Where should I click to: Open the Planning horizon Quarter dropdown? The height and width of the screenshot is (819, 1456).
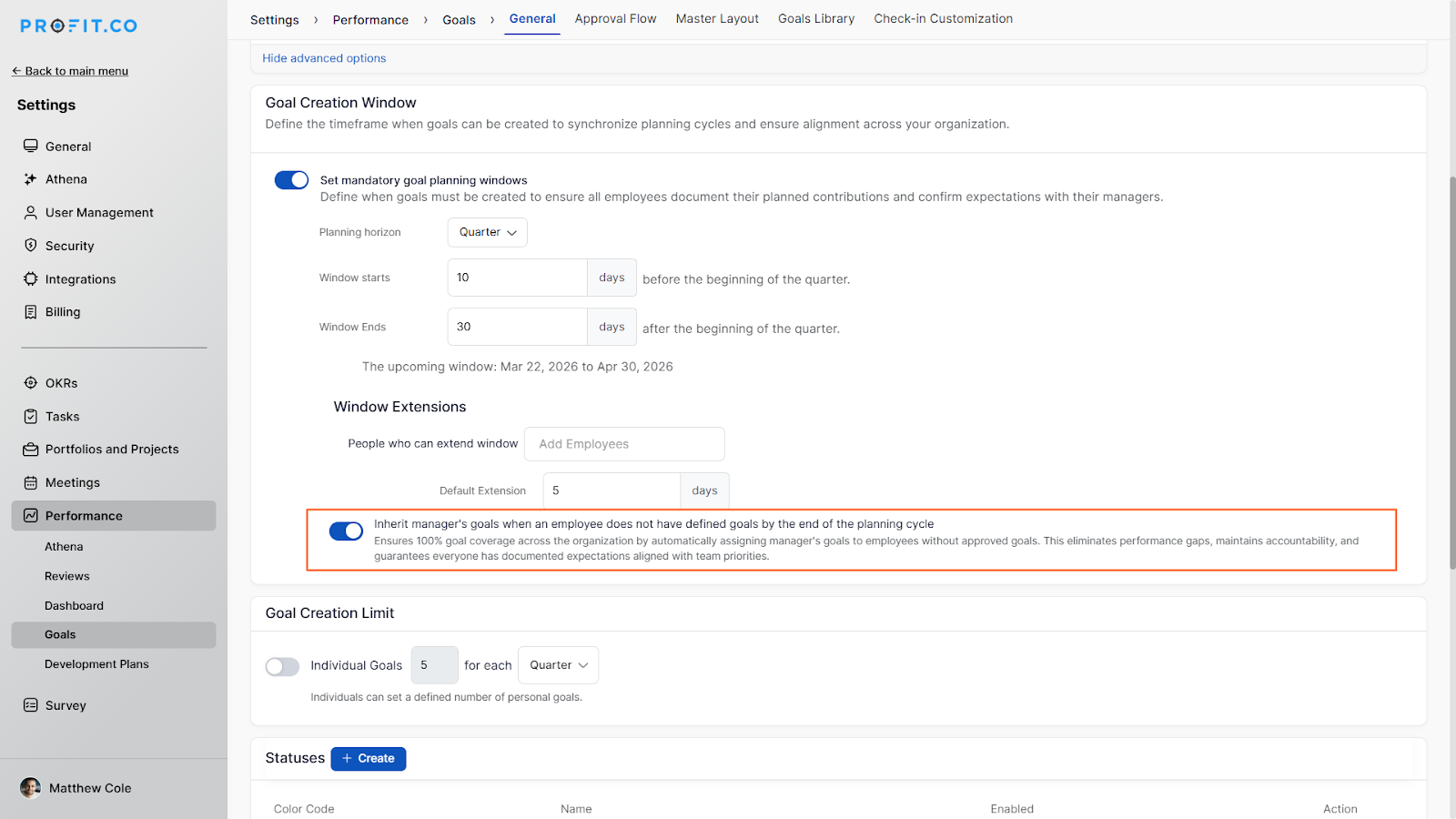tap(487, 232)
